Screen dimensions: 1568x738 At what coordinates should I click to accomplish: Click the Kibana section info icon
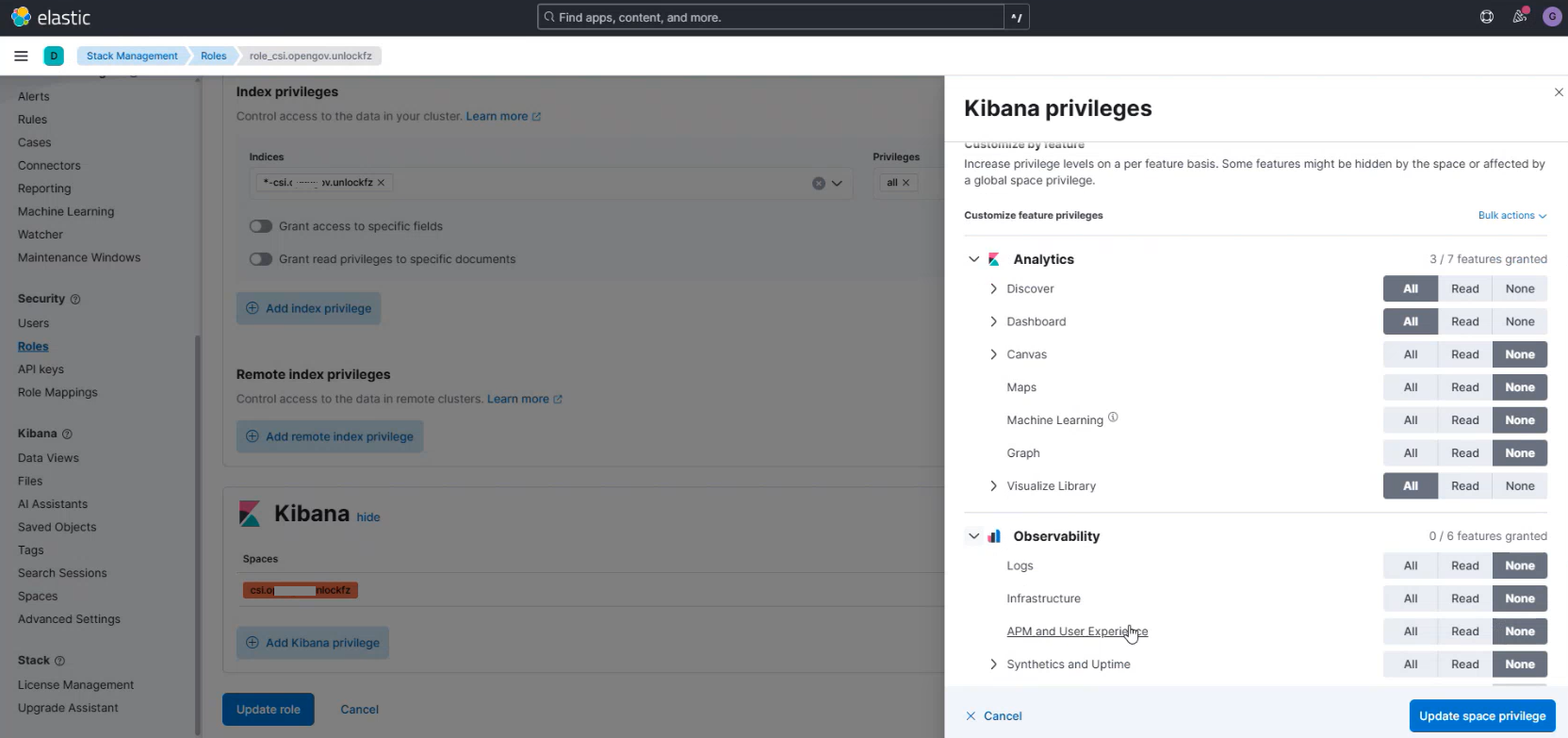pos(67,434)
